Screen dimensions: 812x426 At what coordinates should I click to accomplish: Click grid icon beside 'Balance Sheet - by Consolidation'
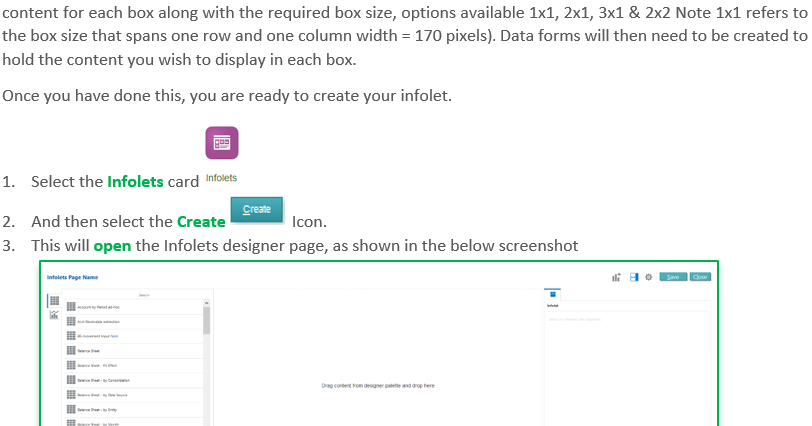(x=71, y=380)
